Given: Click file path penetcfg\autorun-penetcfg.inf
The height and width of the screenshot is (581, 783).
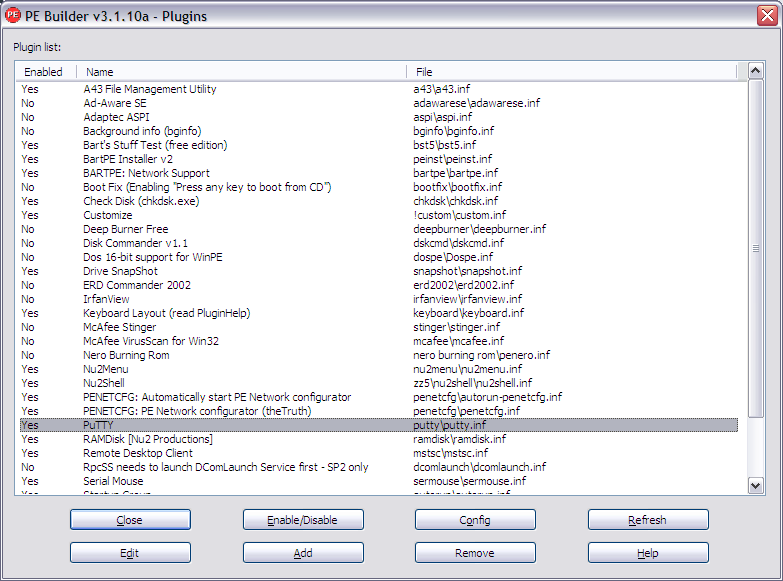Looking at the screenshot, I should click(x=488, y=397).
